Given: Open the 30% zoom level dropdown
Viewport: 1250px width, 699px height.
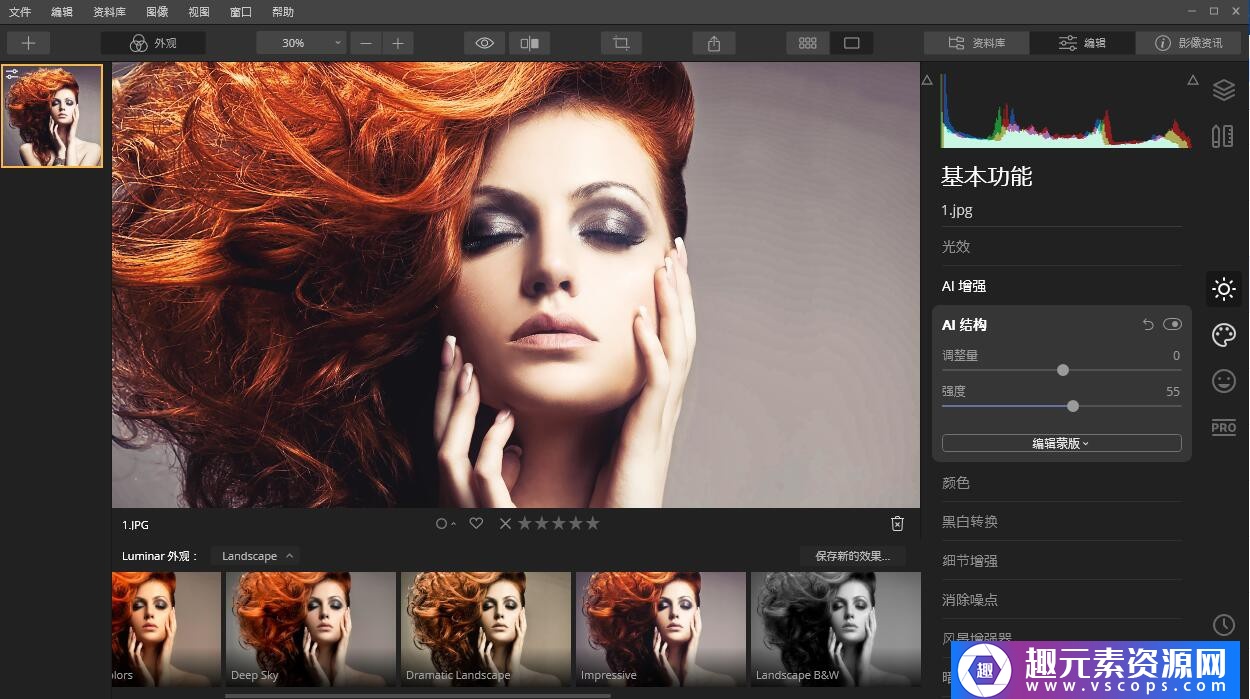Looking at the screenshot, I should (x=301, y=43).
